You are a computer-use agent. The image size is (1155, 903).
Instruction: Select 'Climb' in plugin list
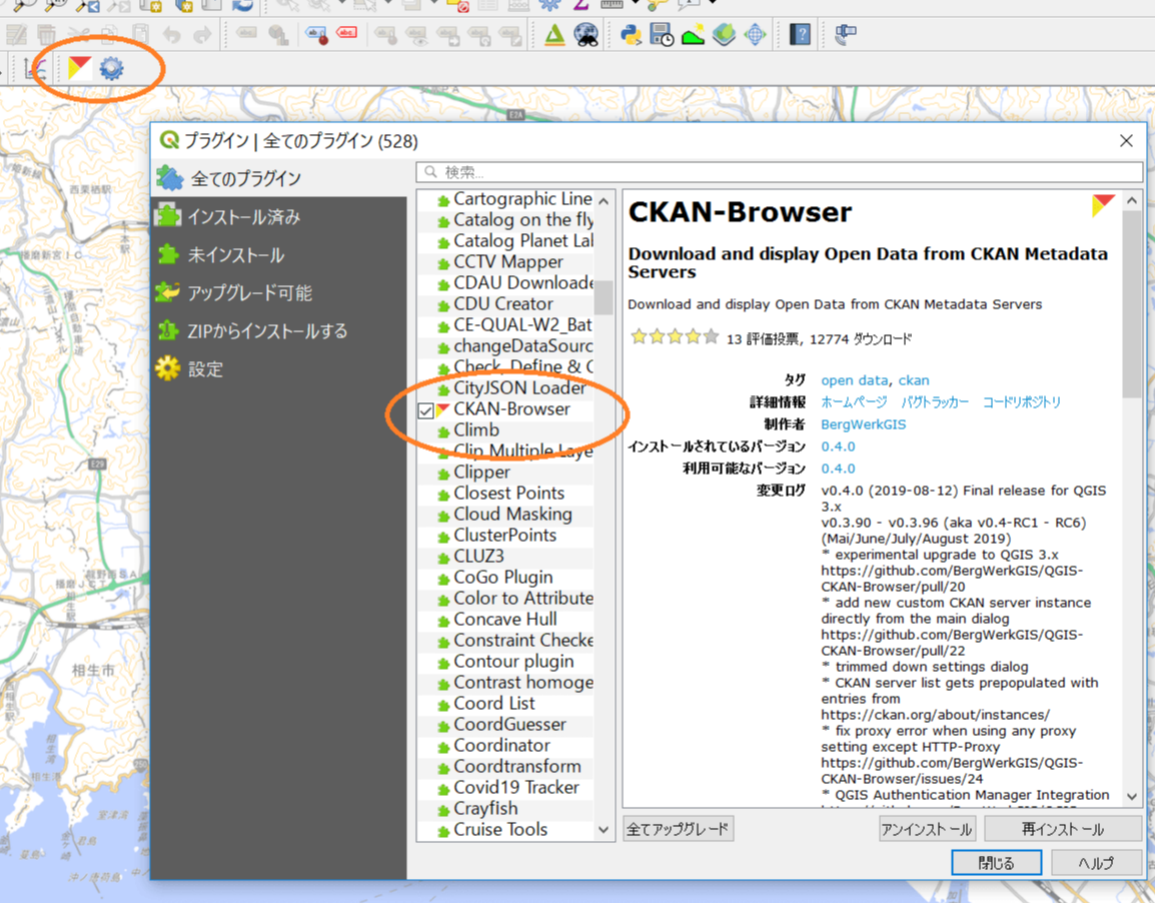476,429
